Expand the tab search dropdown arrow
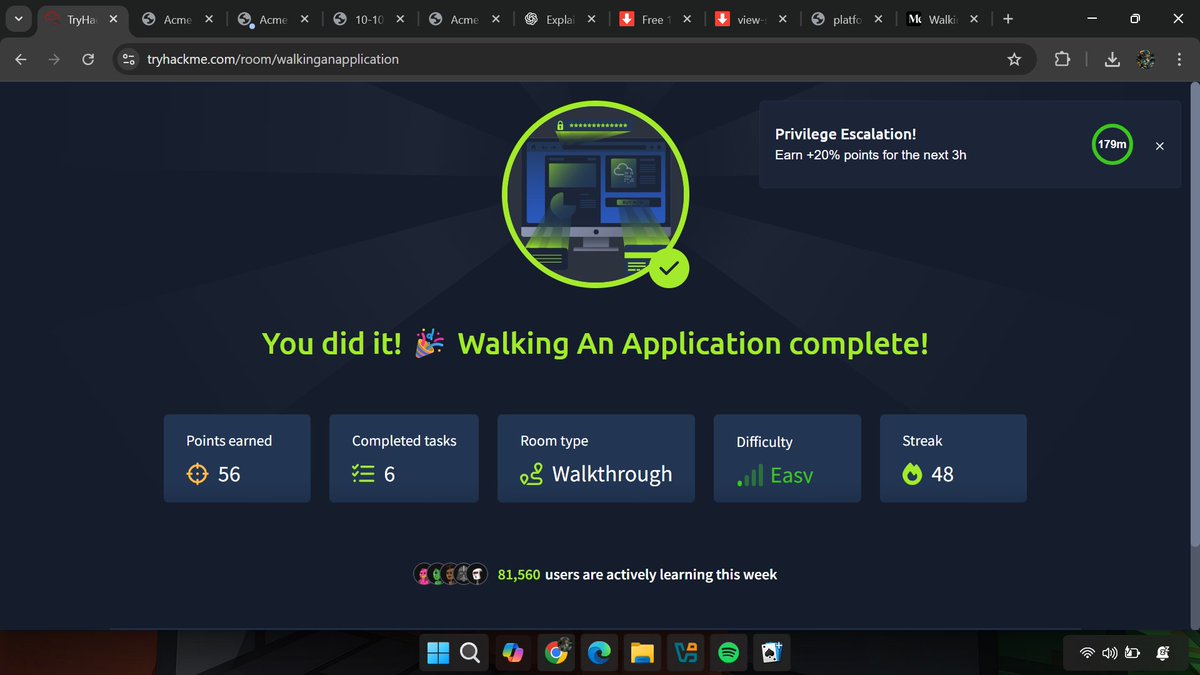This screenshot has width=1200, height=675. [19, 19]
